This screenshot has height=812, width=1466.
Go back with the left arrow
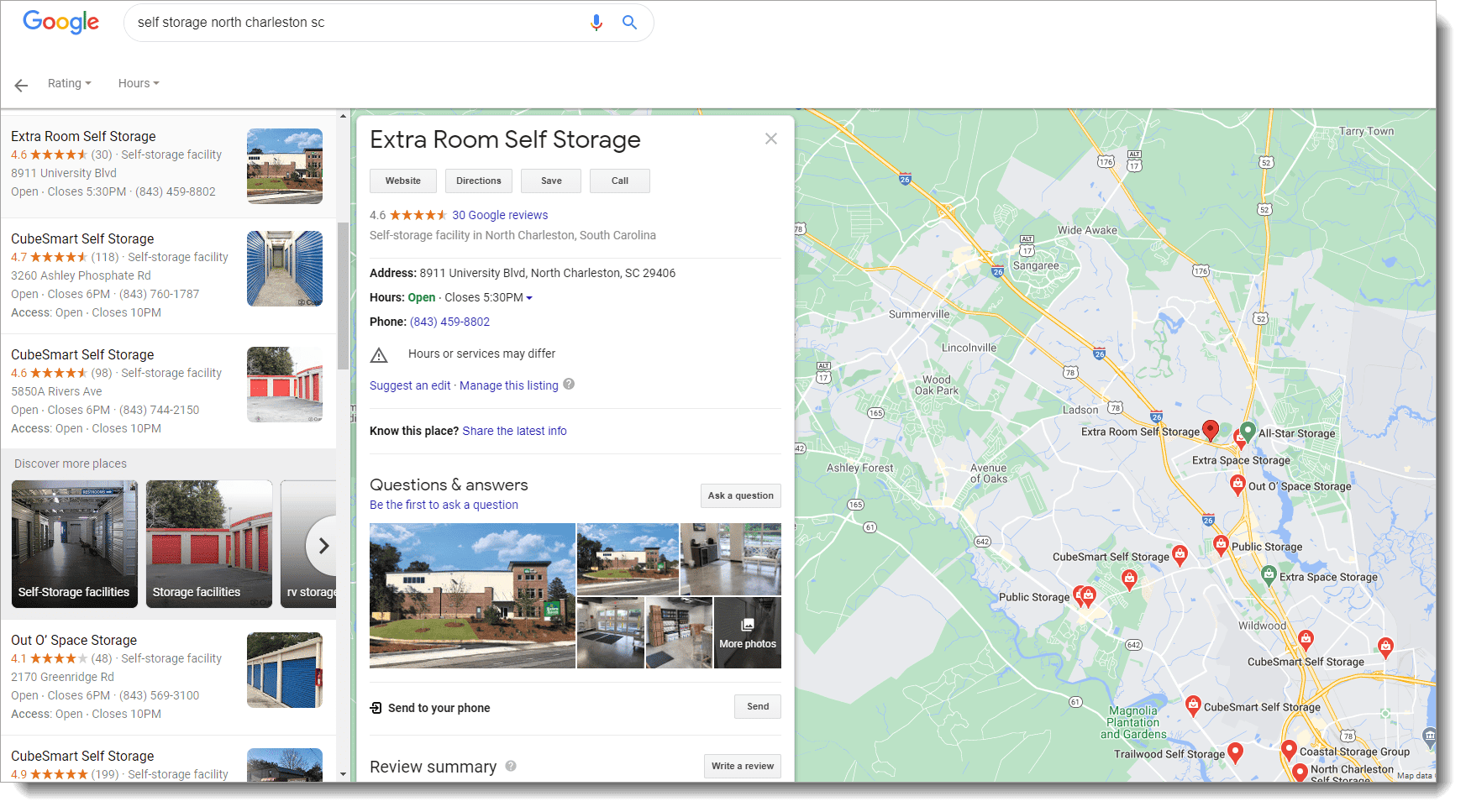[x=21, y=85]
